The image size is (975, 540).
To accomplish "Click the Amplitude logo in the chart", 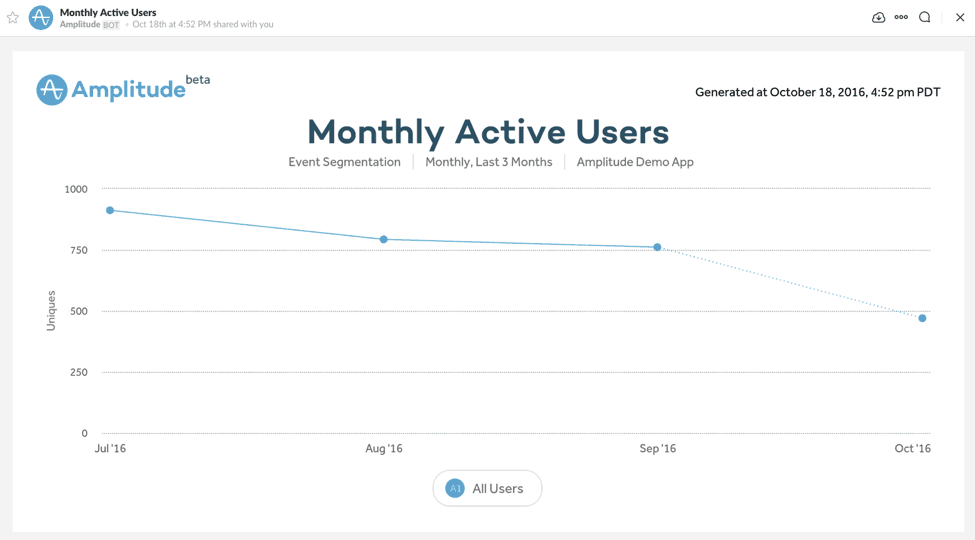I will 111,89.
